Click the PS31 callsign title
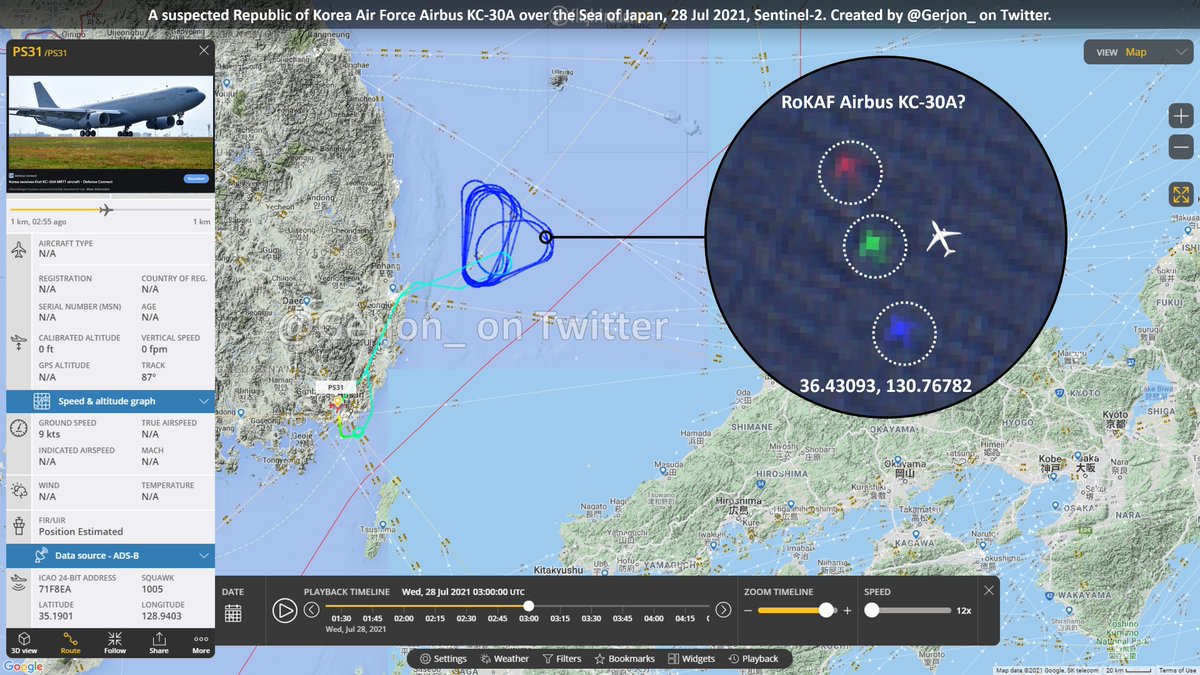Viewport: 1200px width, 675px height. [27, 51]
